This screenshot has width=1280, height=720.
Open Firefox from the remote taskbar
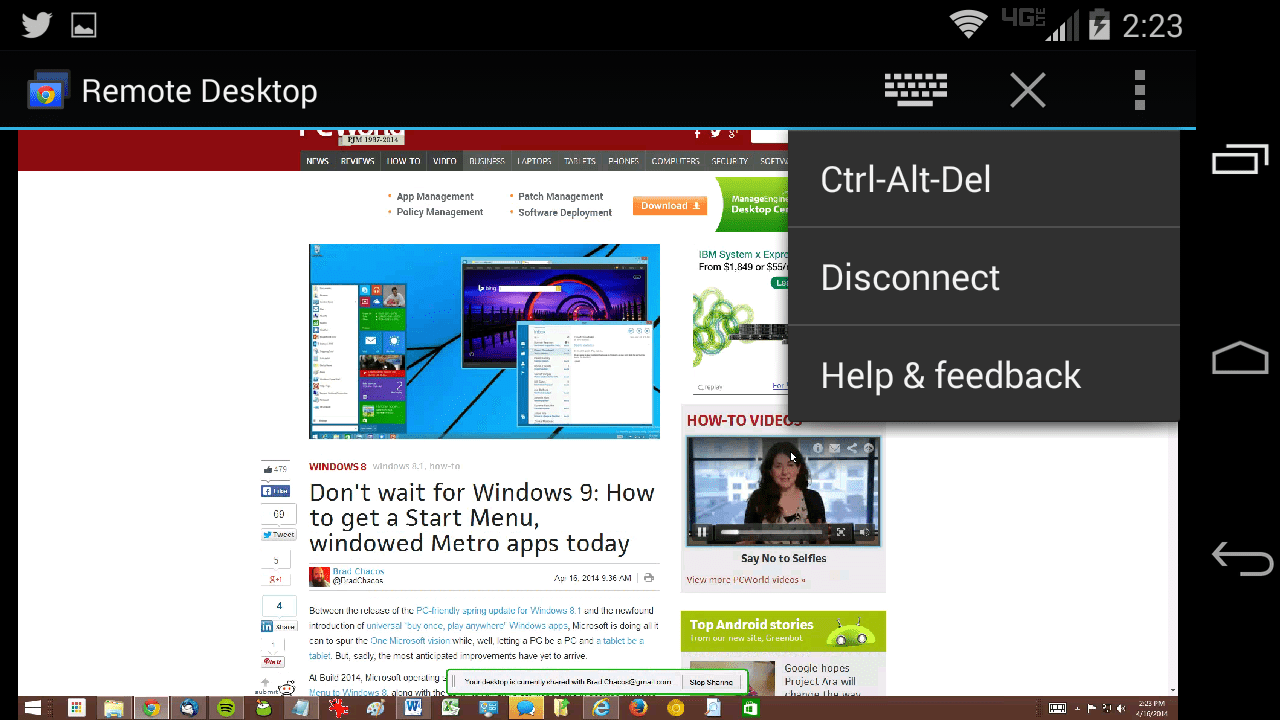[x=638, y=708]
